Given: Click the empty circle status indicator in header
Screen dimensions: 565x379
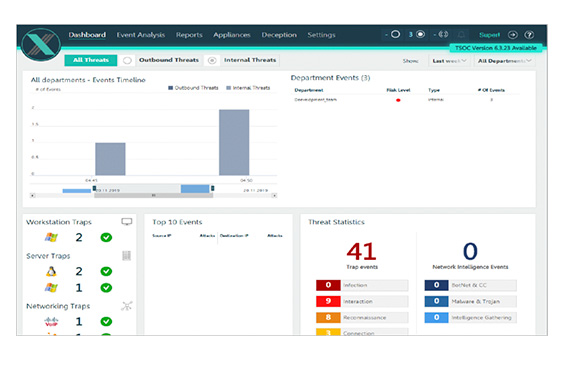Looking at the screenshot, I should 395,35.
